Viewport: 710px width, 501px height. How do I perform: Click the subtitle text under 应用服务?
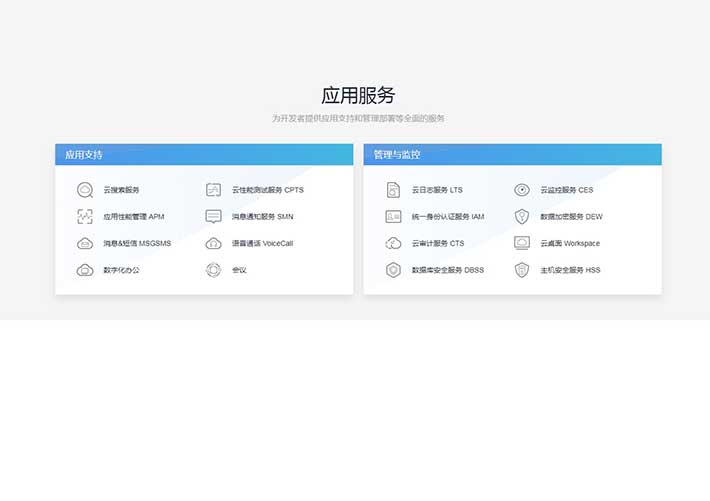(x=357, y=118)
